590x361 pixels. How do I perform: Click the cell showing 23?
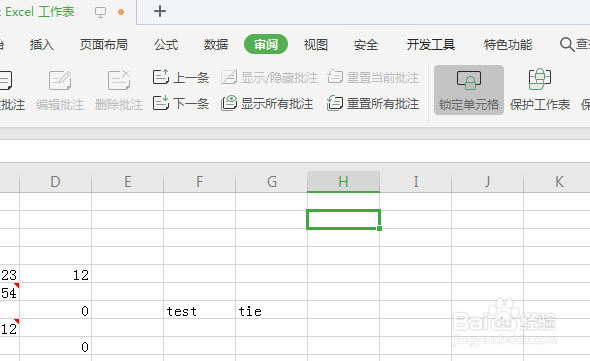pos(9,274)
